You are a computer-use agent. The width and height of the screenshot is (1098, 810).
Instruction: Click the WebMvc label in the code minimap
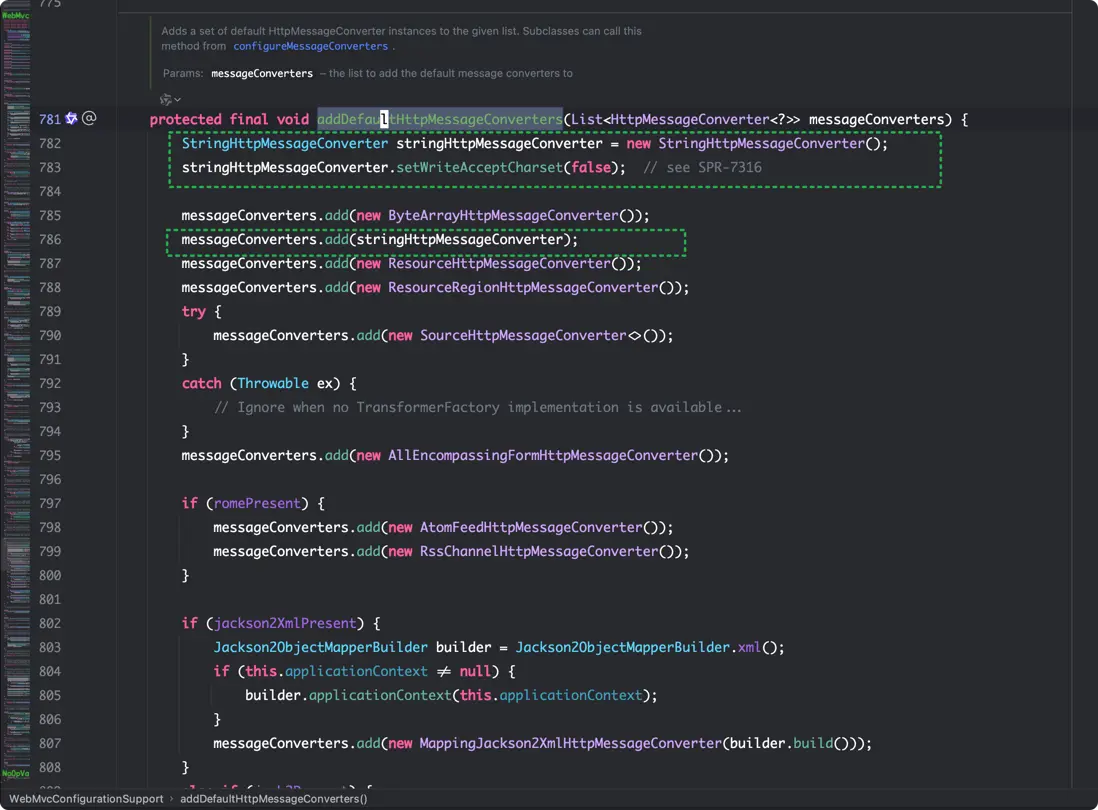click(x=15, y=16)
